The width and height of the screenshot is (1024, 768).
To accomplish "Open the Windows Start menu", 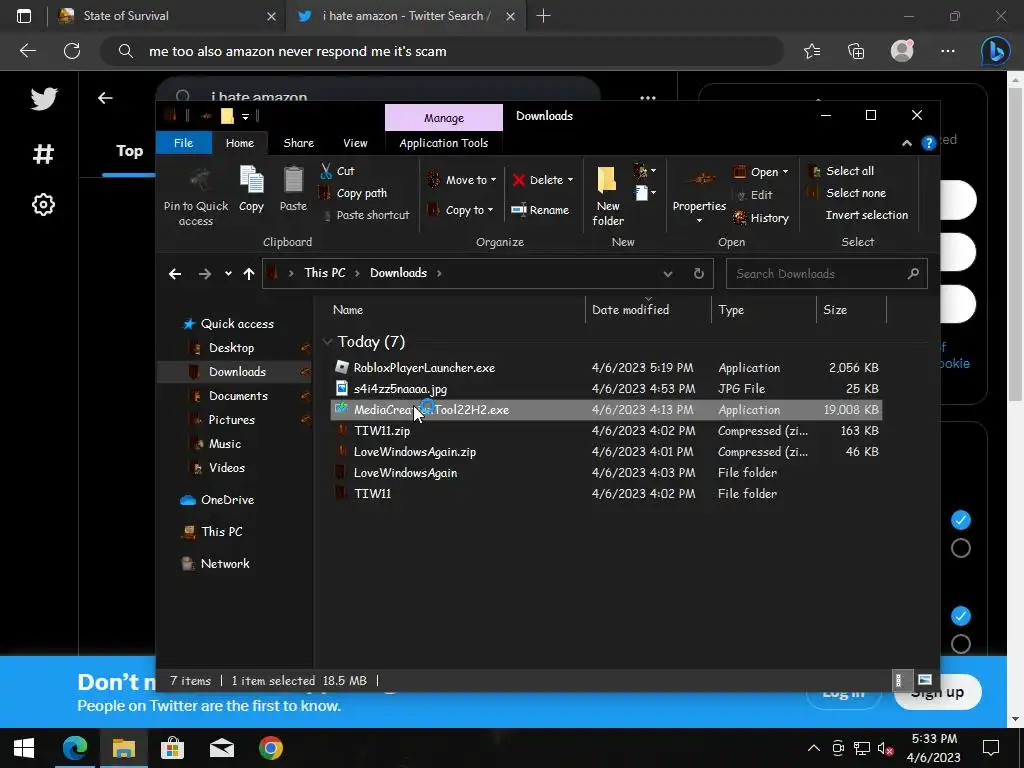I will pyautogui.click(x=24, y=748).
